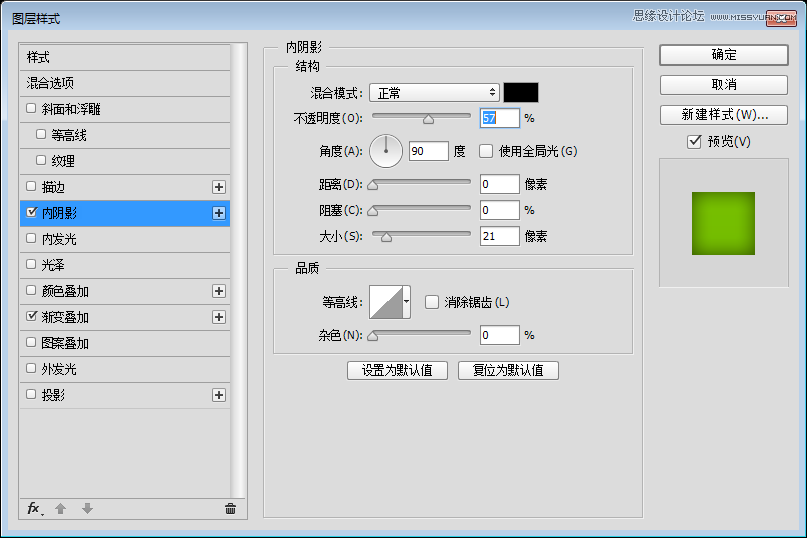
Task: Open the 样式 list item
Action: pyautogui.click(x=125, y=57)
